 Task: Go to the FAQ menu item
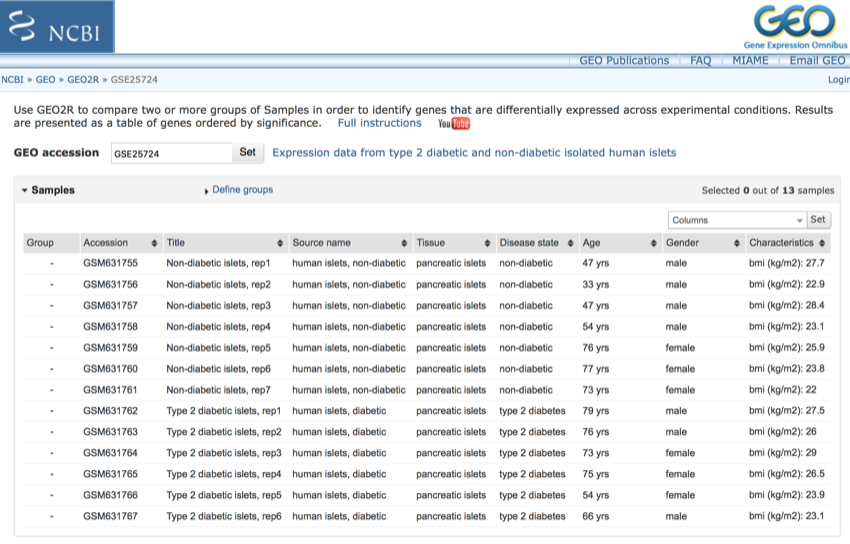point(700,61)
